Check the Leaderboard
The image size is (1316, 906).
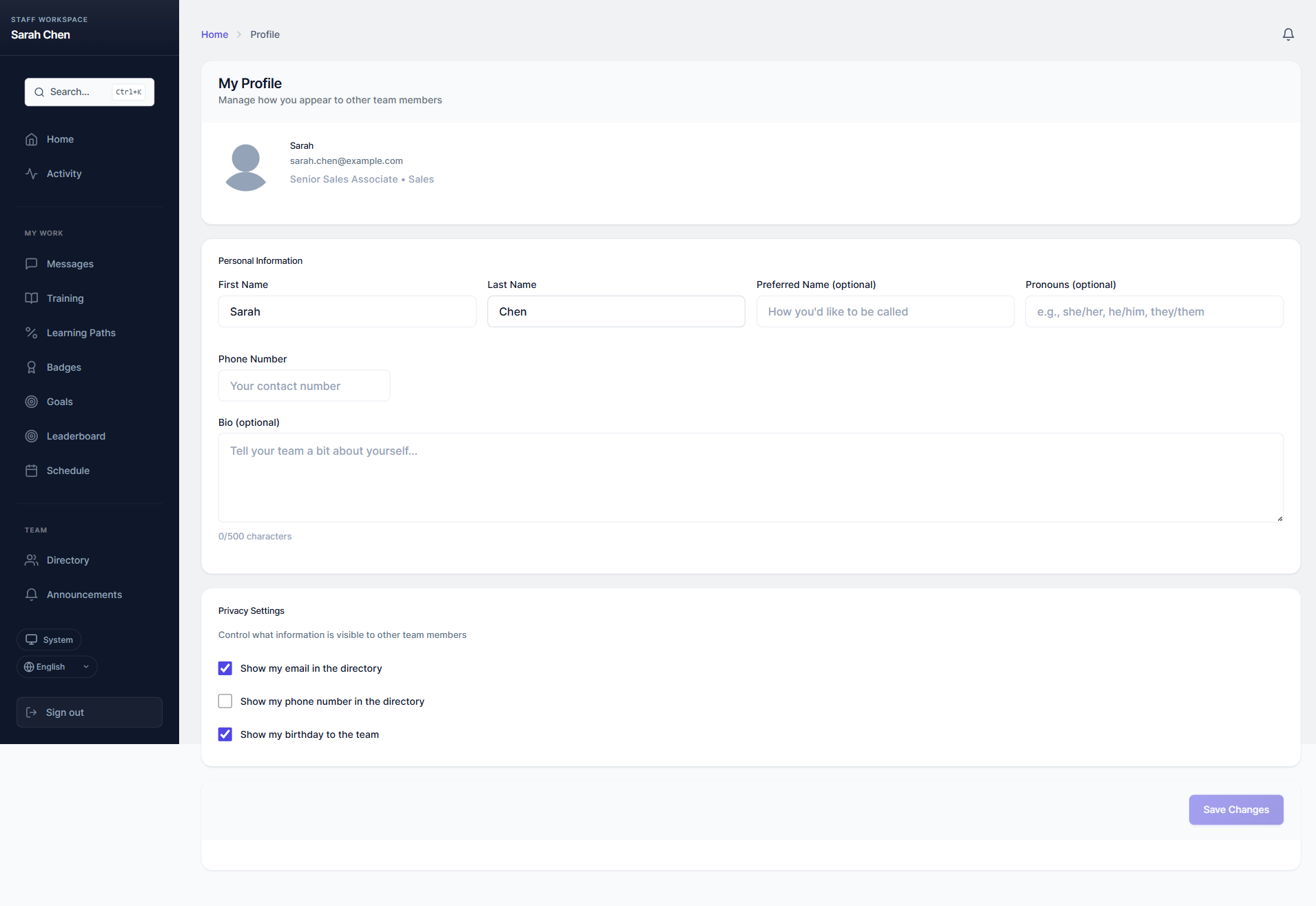(x=75, y=435)
